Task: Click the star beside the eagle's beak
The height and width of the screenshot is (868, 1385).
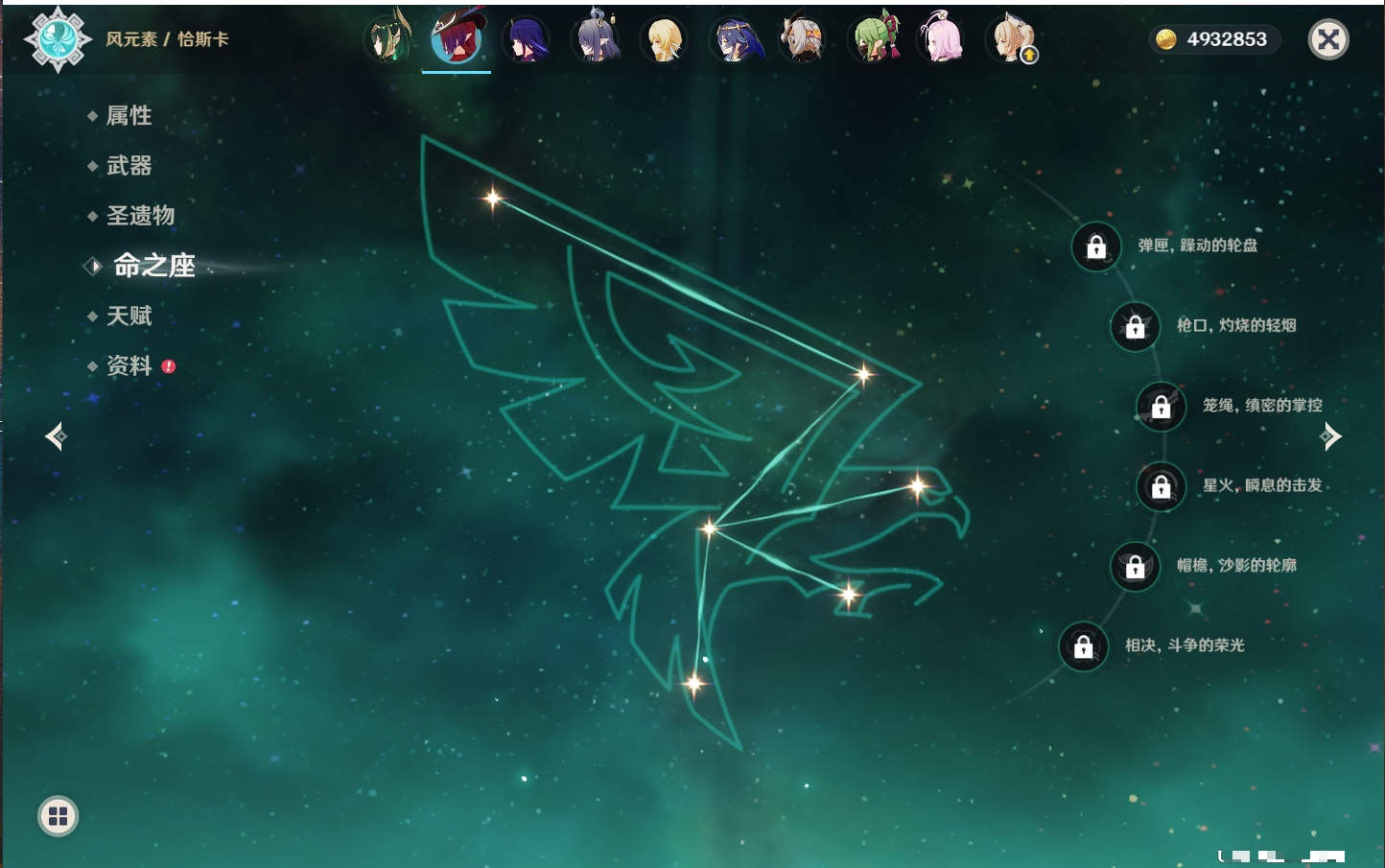Action: (918, 487)
